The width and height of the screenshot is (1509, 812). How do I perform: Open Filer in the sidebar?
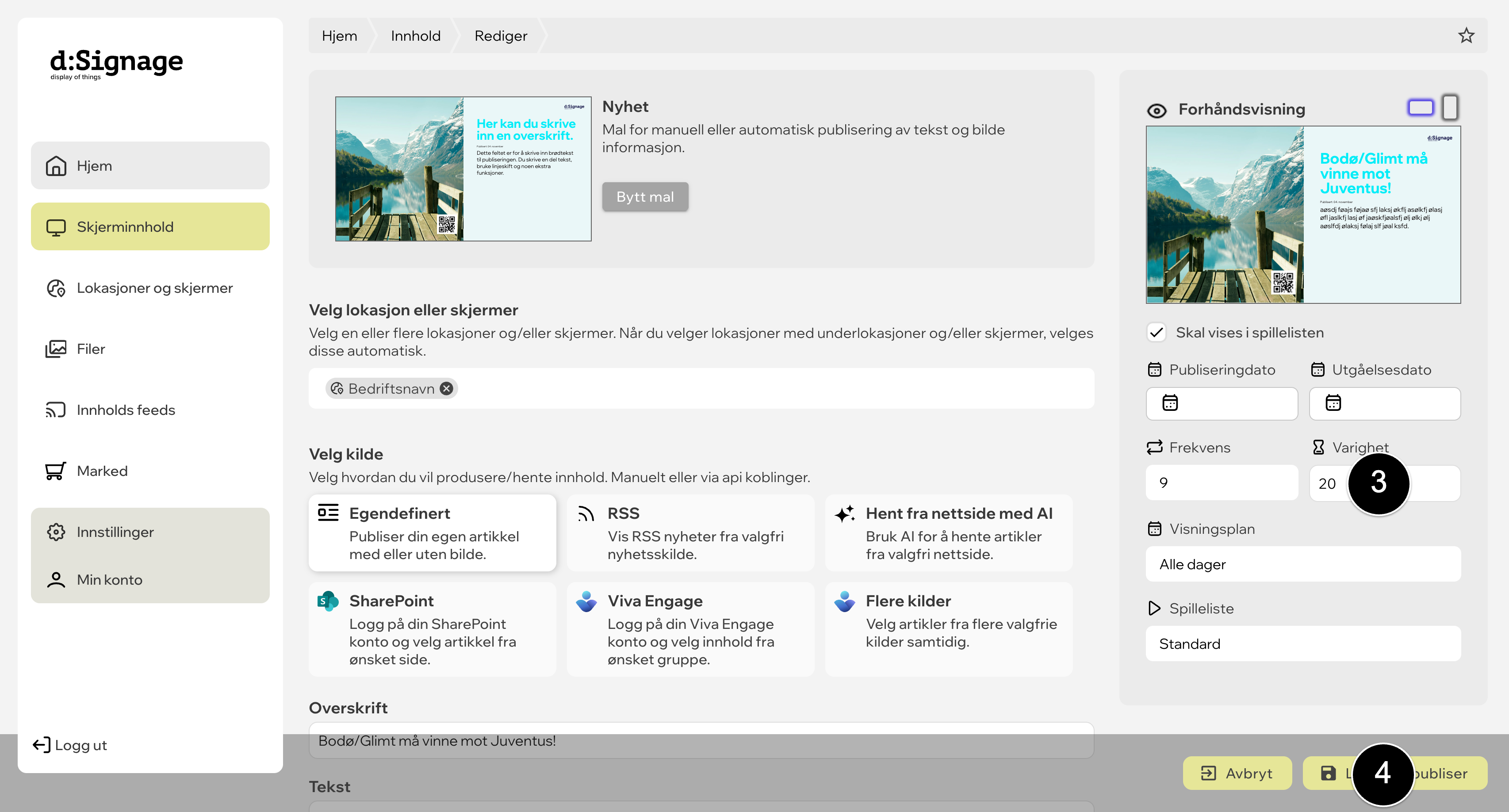150,349
